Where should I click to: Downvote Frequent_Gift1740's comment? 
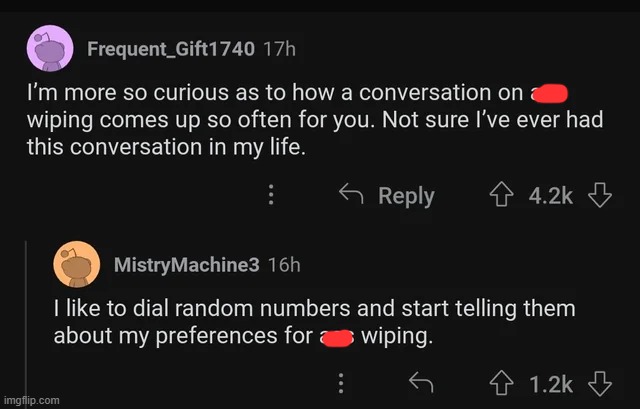click(x=599, y=195)
